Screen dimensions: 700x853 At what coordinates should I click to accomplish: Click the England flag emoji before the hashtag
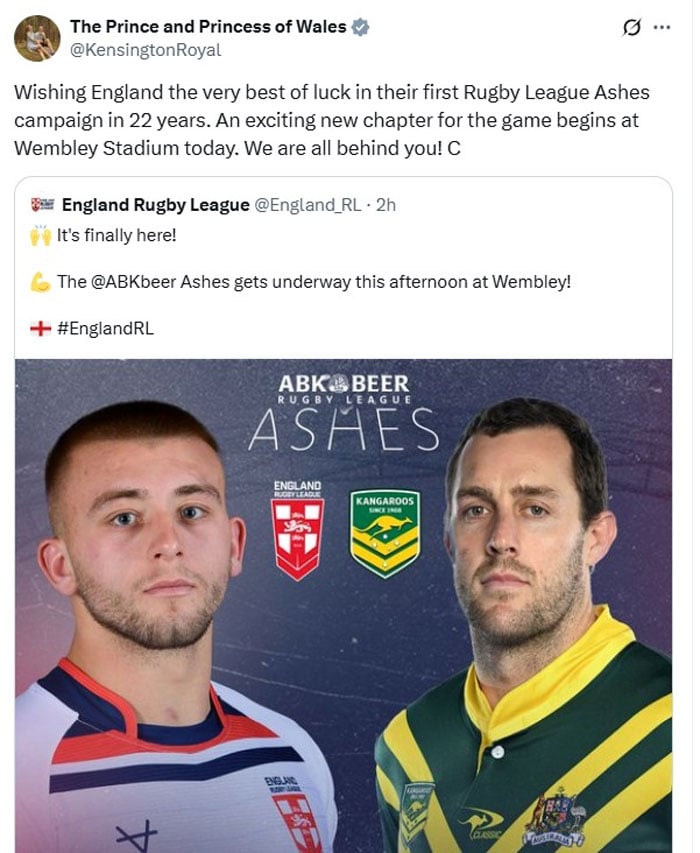(42, 328)
